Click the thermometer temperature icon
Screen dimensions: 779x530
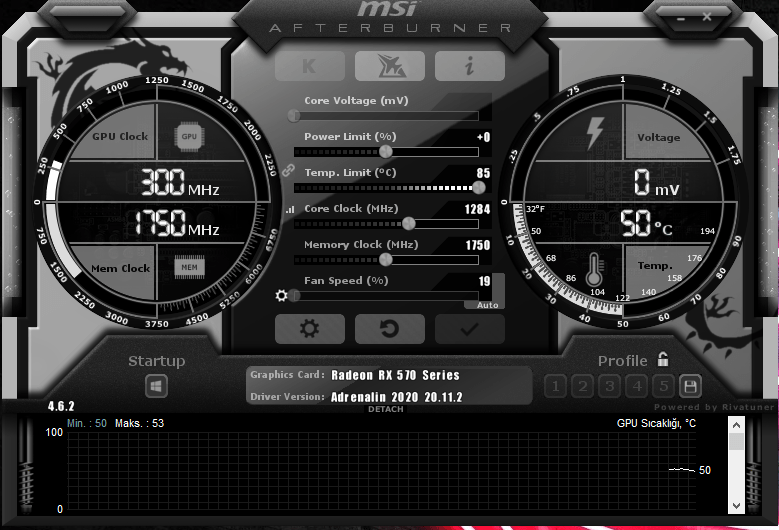[594, 269]
